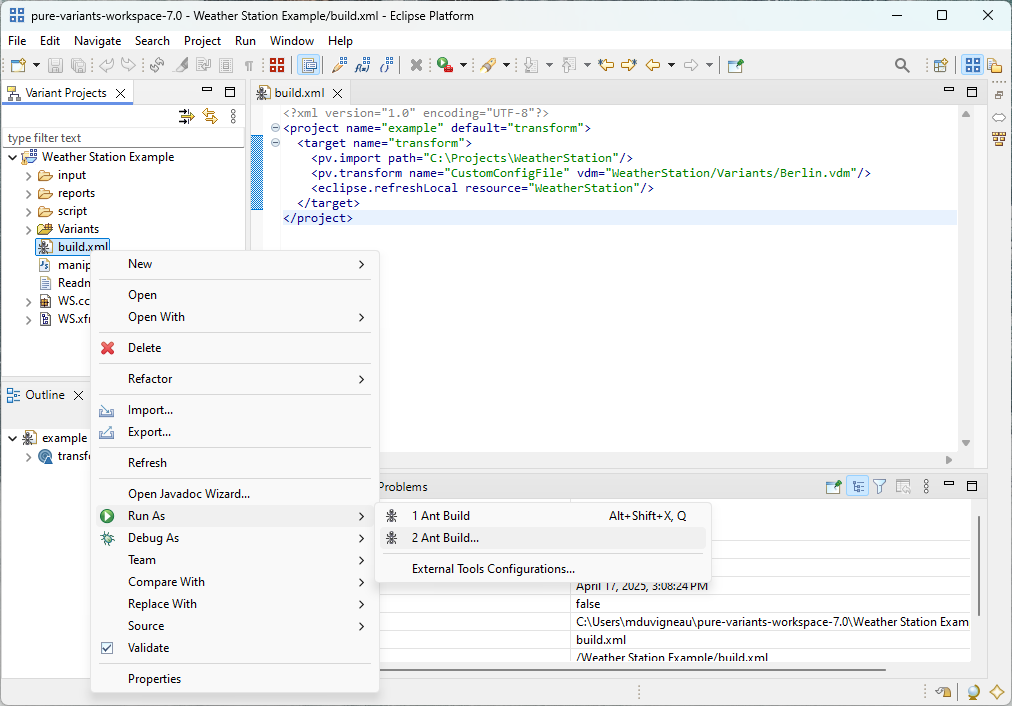Viewport: 1012px width, 706px height.
Task: Choose '2 Ant Build...' from Run As submenu
Action: pos(445,538)
